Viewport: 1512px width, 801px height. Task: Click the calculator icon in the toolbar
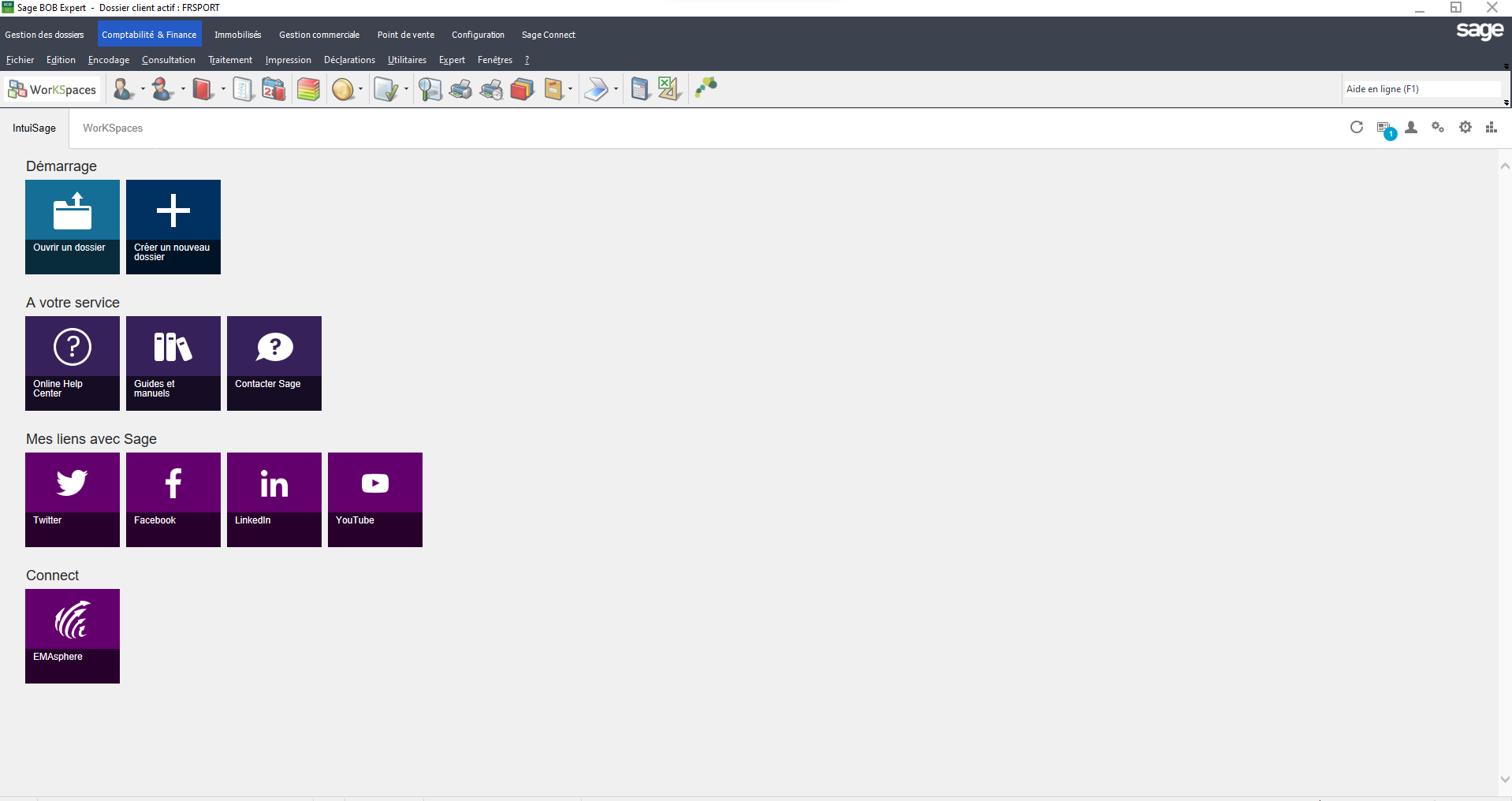click(x=640, y=89)
